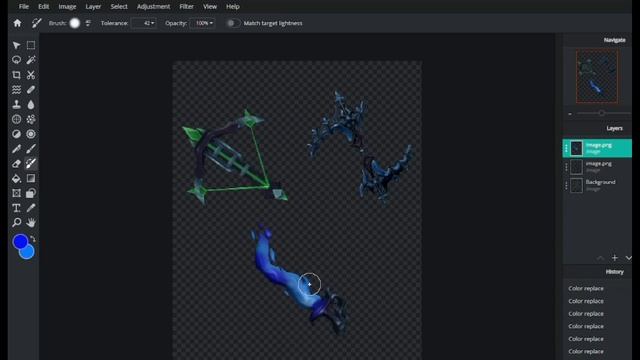Click the layer panel down chevron

pyautogui.click(x=629, y=258)
